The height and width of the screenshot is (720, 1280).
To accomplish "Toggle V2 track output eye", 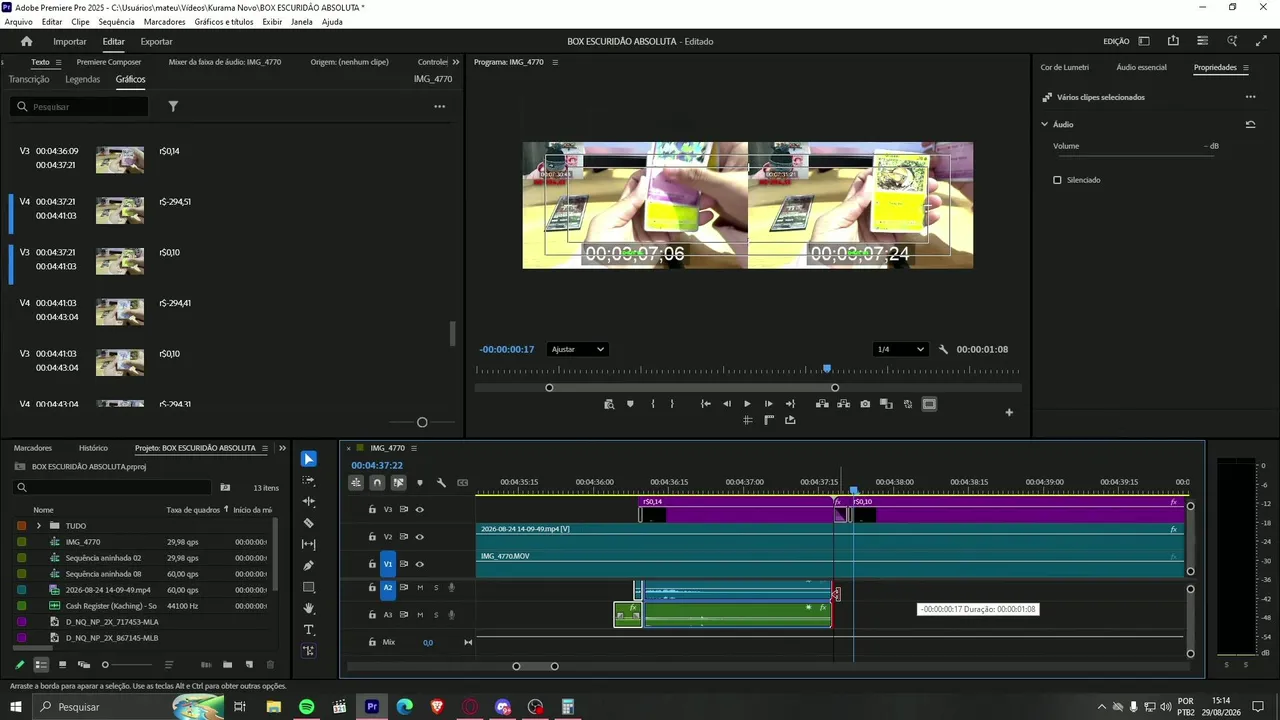I will click(x=420, y=537).
